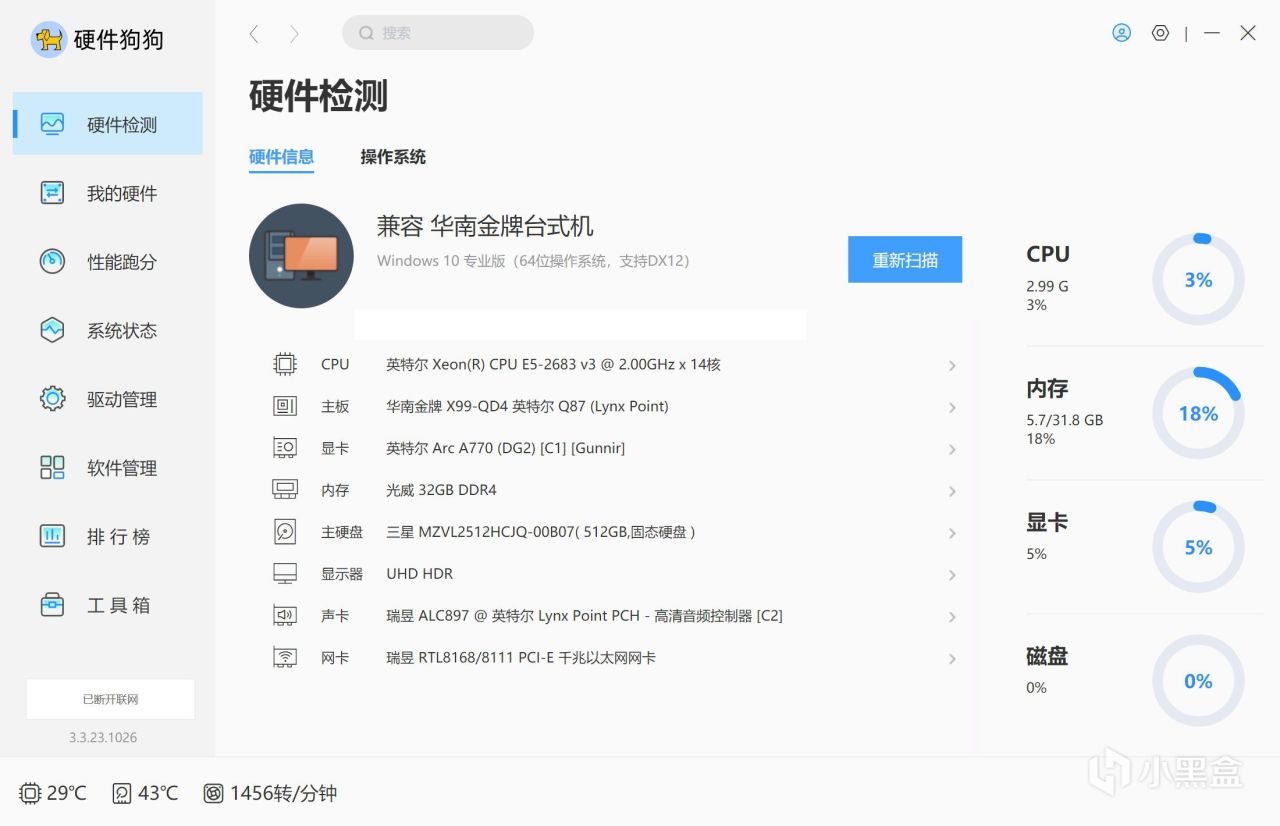This screenshot has height=826, width=1280.
Task: Click the CPU 3% usage ring
Action: pos(1198,280)
